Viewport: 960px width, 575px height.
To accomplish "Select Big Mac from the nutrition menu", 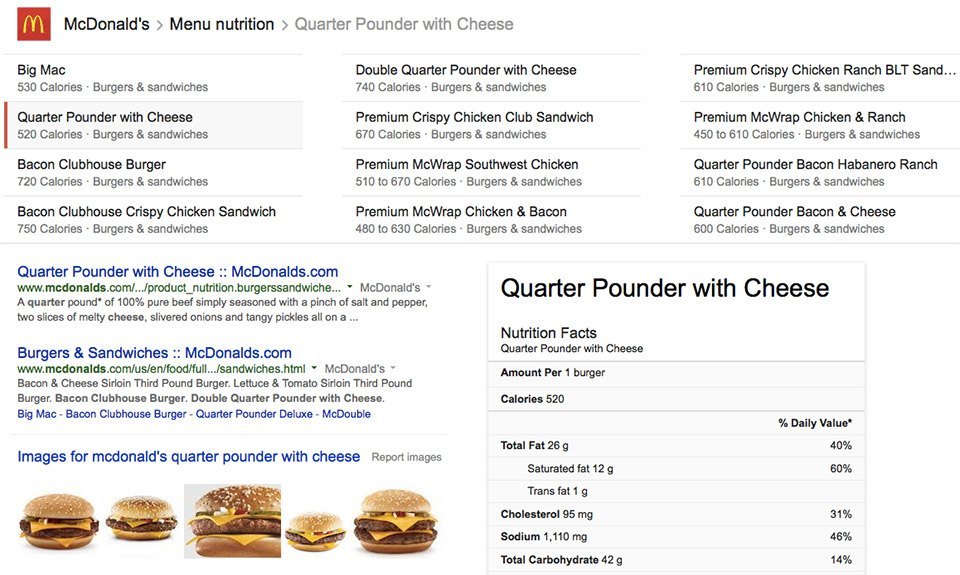I will click(x=41, y=70).
